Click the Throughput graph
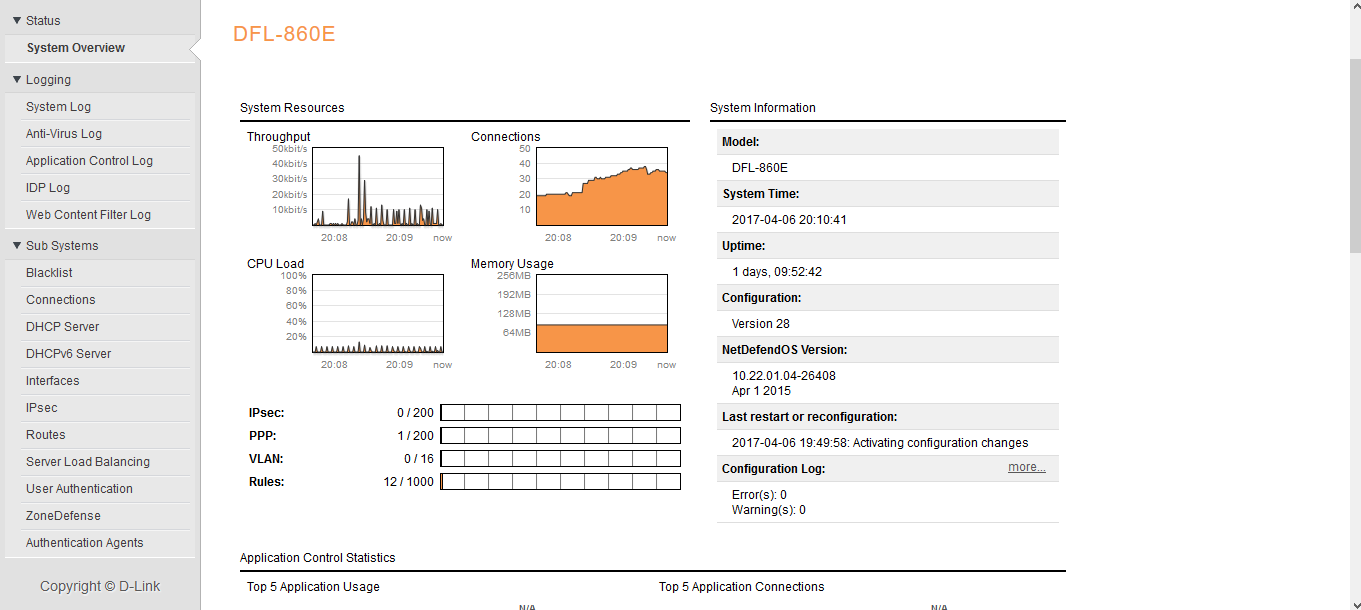 tap(378, 187)
